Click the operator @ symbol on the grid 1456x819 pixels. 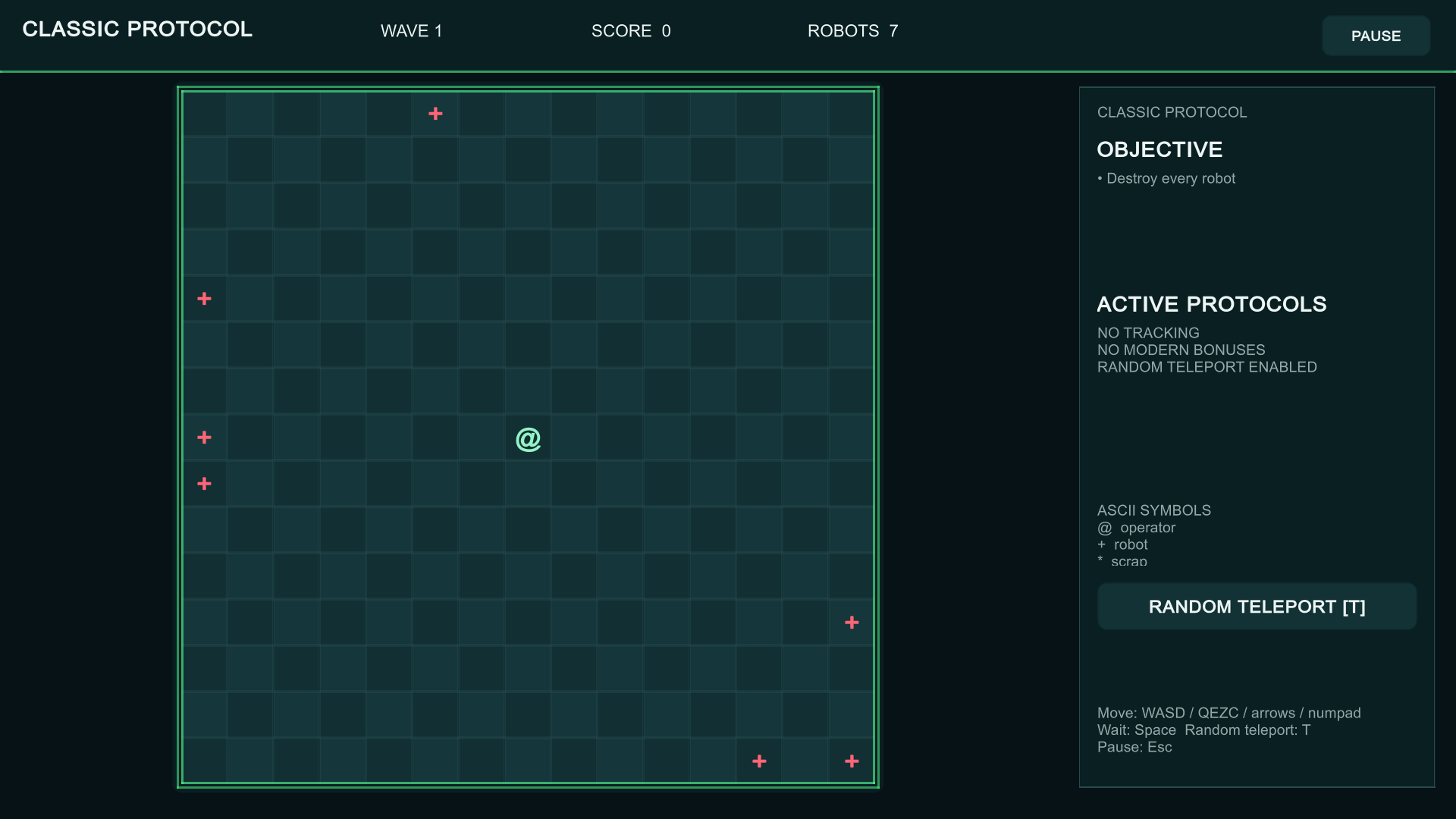point(528,438)
